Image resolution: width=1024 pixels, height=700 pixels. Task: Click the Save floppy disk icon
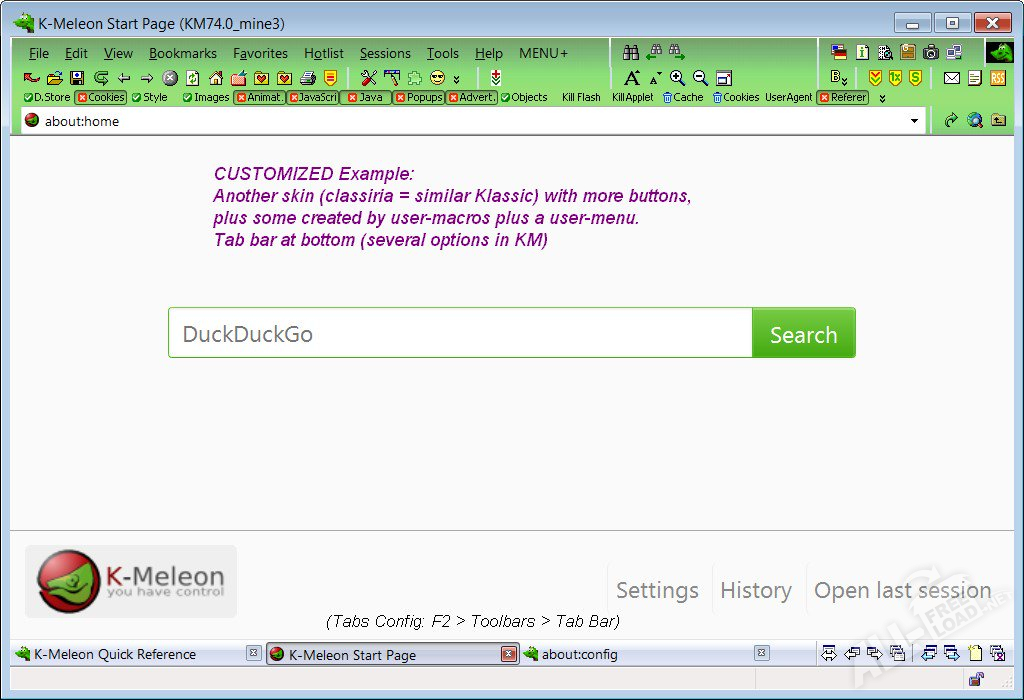coord(77,78)
